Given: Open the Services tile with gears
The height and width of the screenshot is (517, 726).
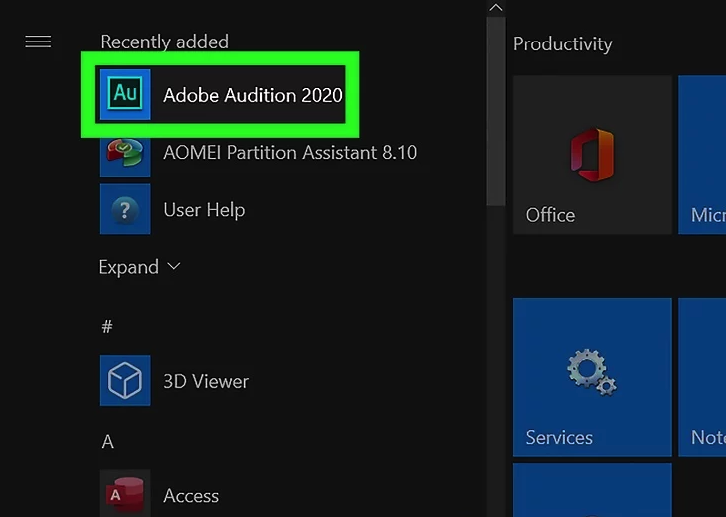Looking at the screenshot, I should click(x=592, y=377).
